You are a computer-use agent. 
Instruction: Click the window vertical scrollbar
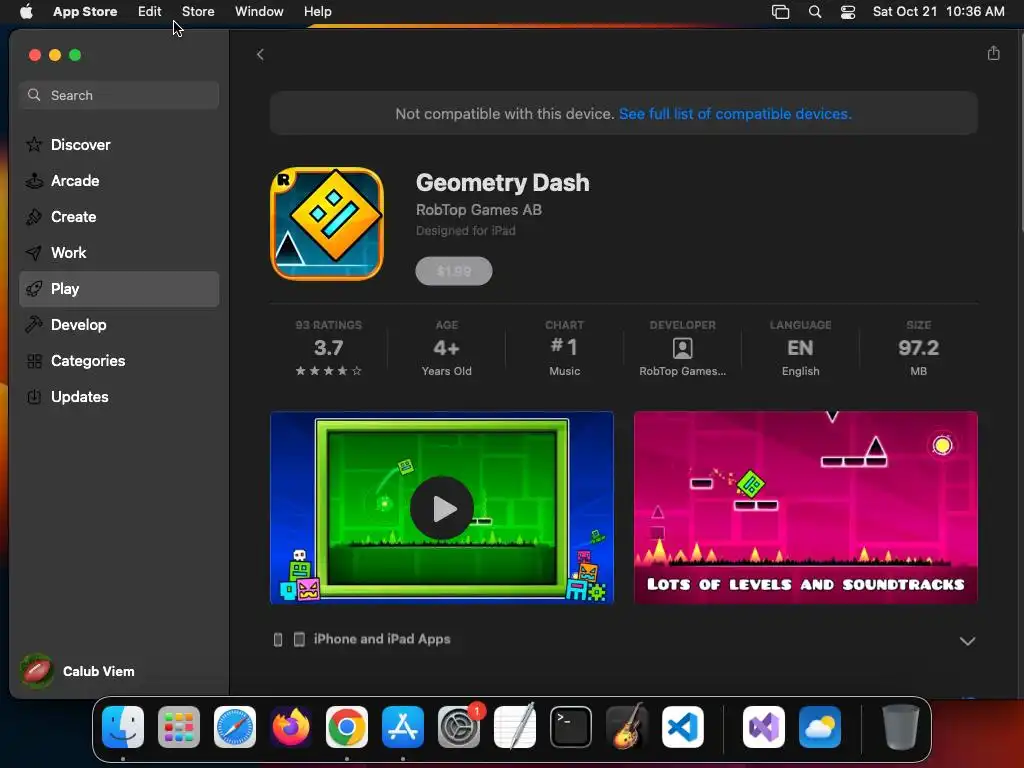coord(1021,131)
